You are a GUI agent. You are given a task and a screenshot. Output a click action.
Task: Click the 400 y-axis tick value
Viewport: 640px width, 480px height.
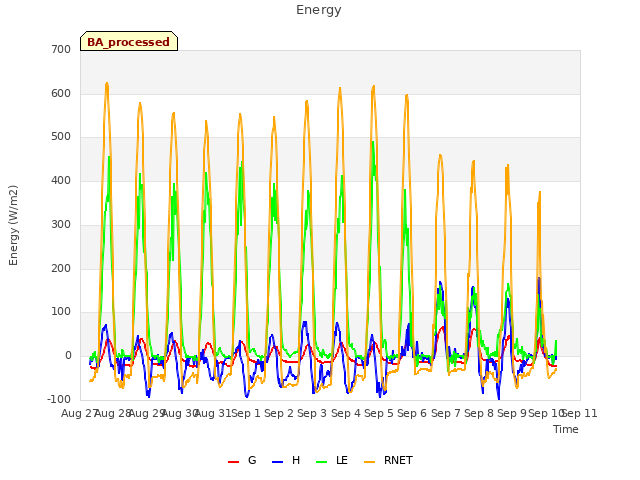(x=61, y=180)
